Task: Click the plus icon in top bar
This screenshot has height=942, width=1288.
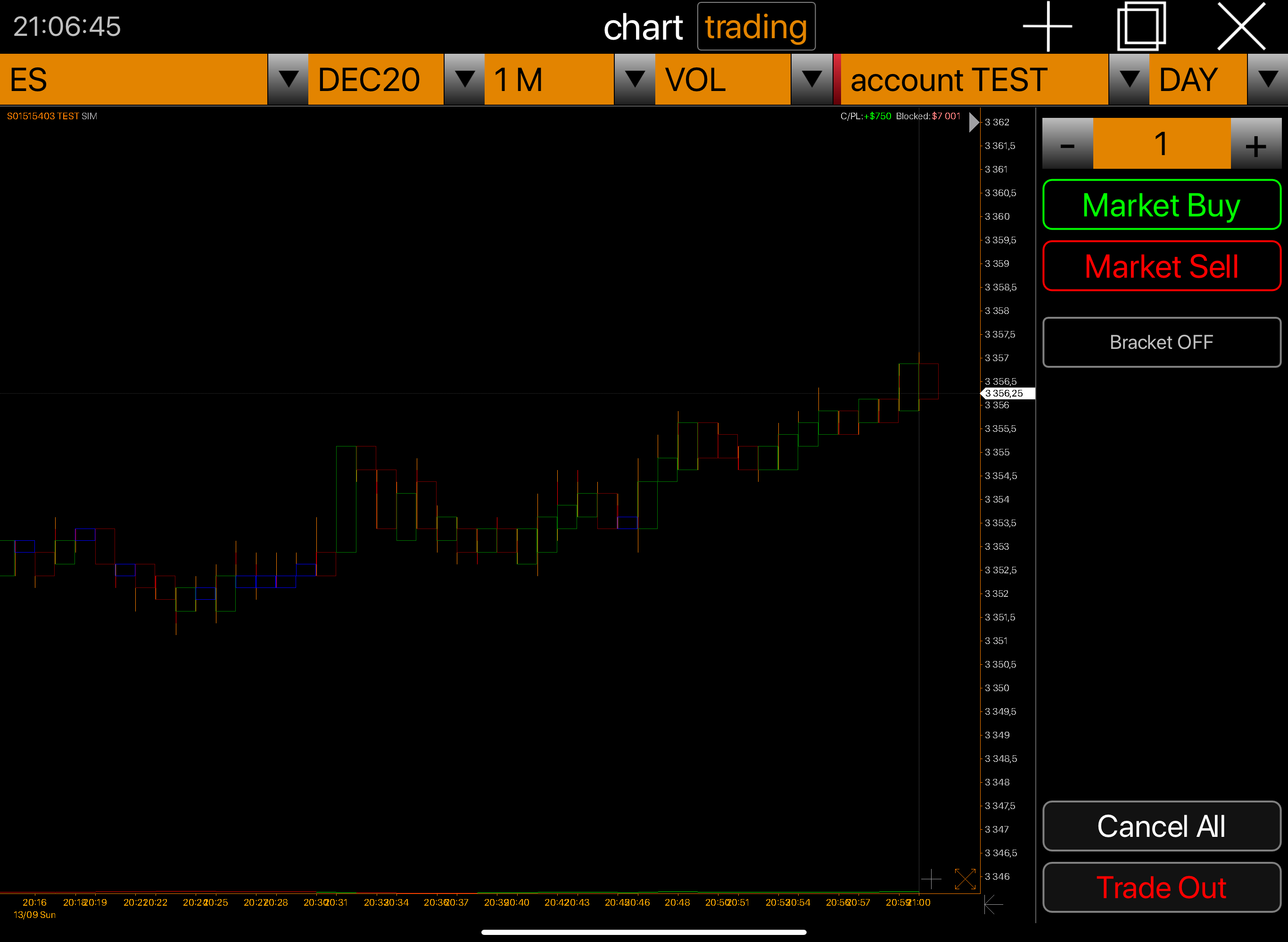Action: point(1048,26)
